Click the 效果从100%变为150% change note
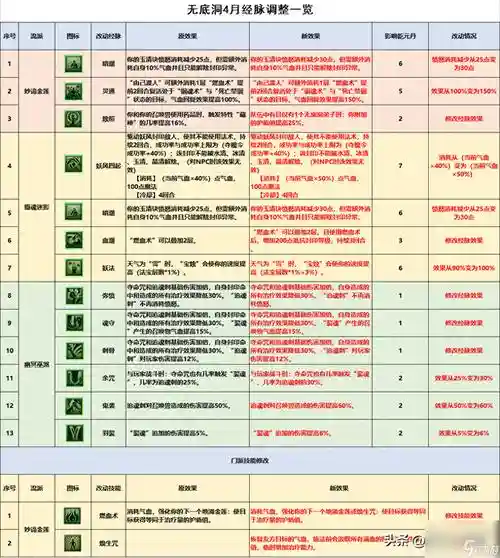This screenshot has height=558, width=500. (464, 91)
